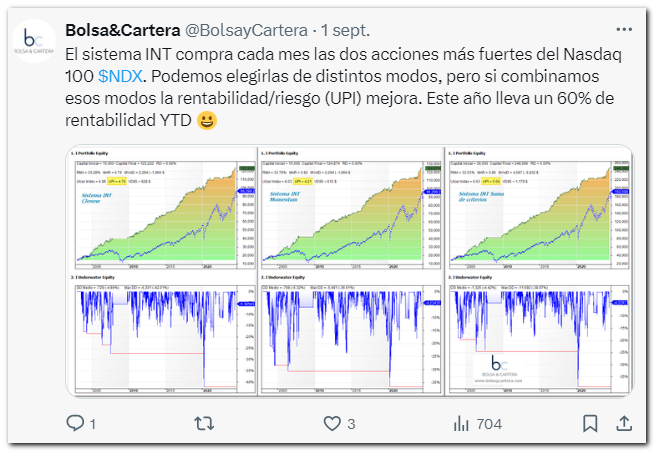This screenshot has width=654, height=451.
Task: Follow the $NDX cashtag link
Action: click(121, 76)
